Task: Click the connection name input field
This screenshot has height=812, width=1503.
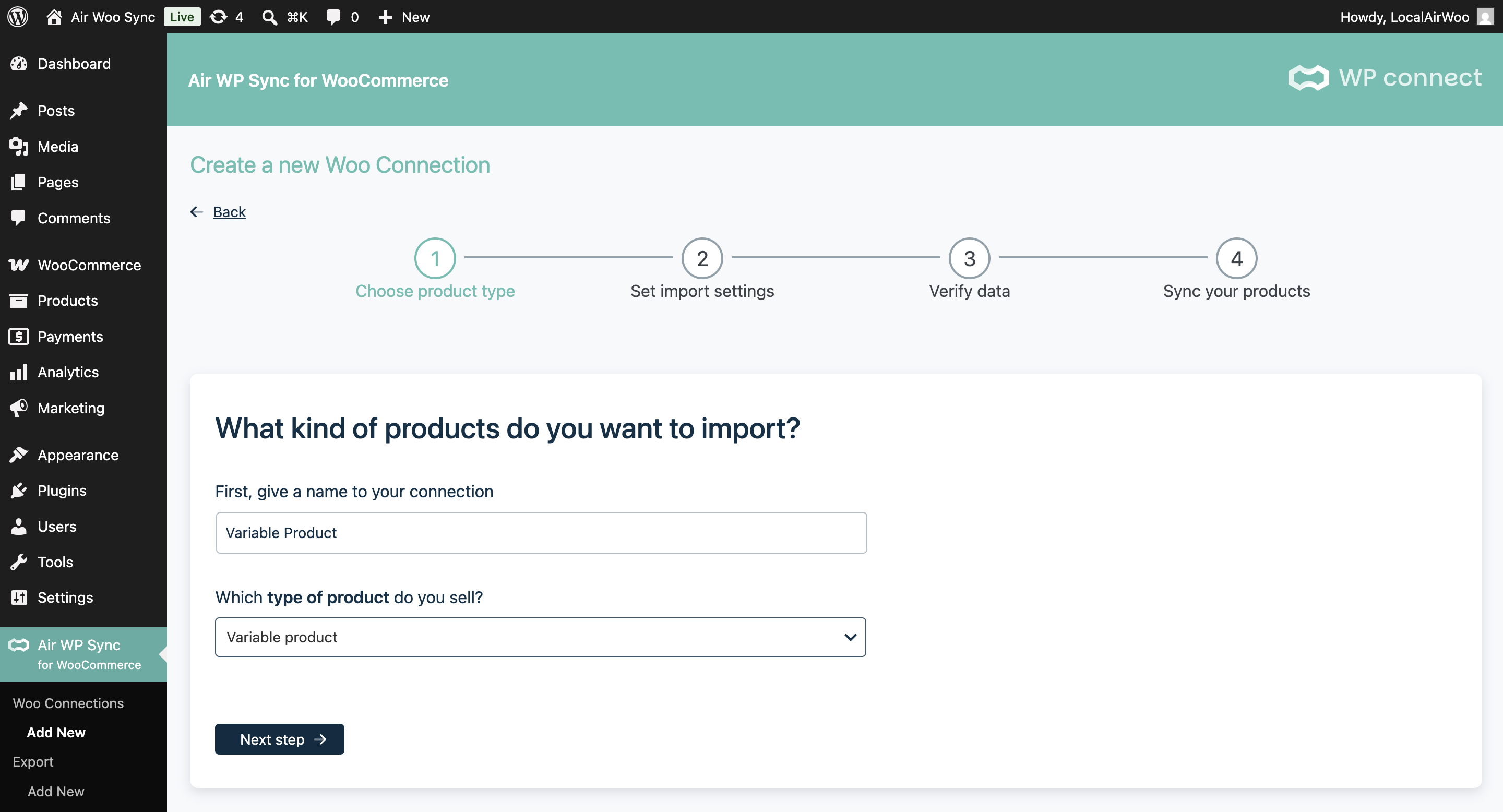Action: (x=541, y=533)
